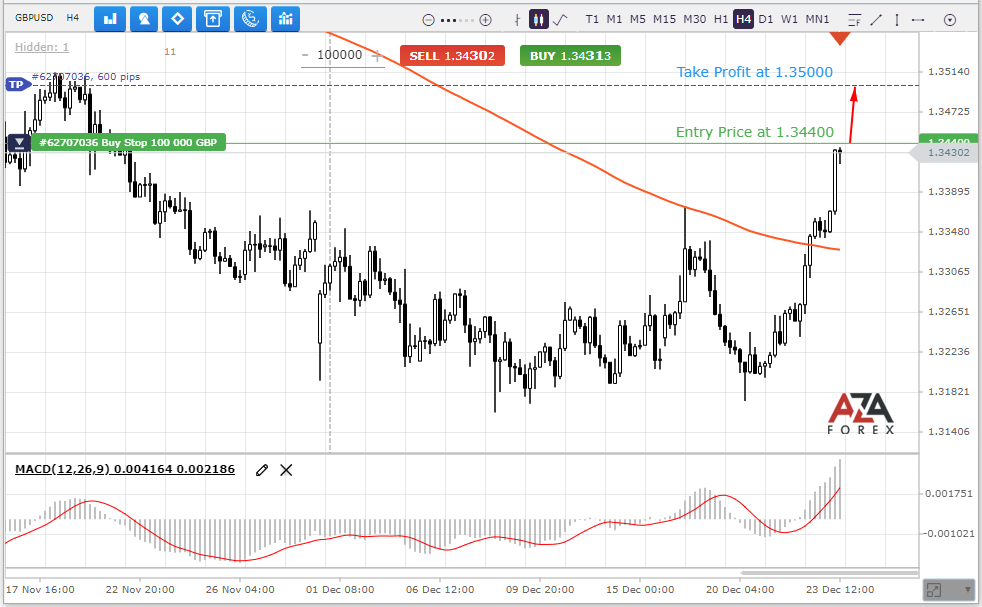Select the trend line drawing tool
Screen dimensions: 982x607
(x=876, y=20)
